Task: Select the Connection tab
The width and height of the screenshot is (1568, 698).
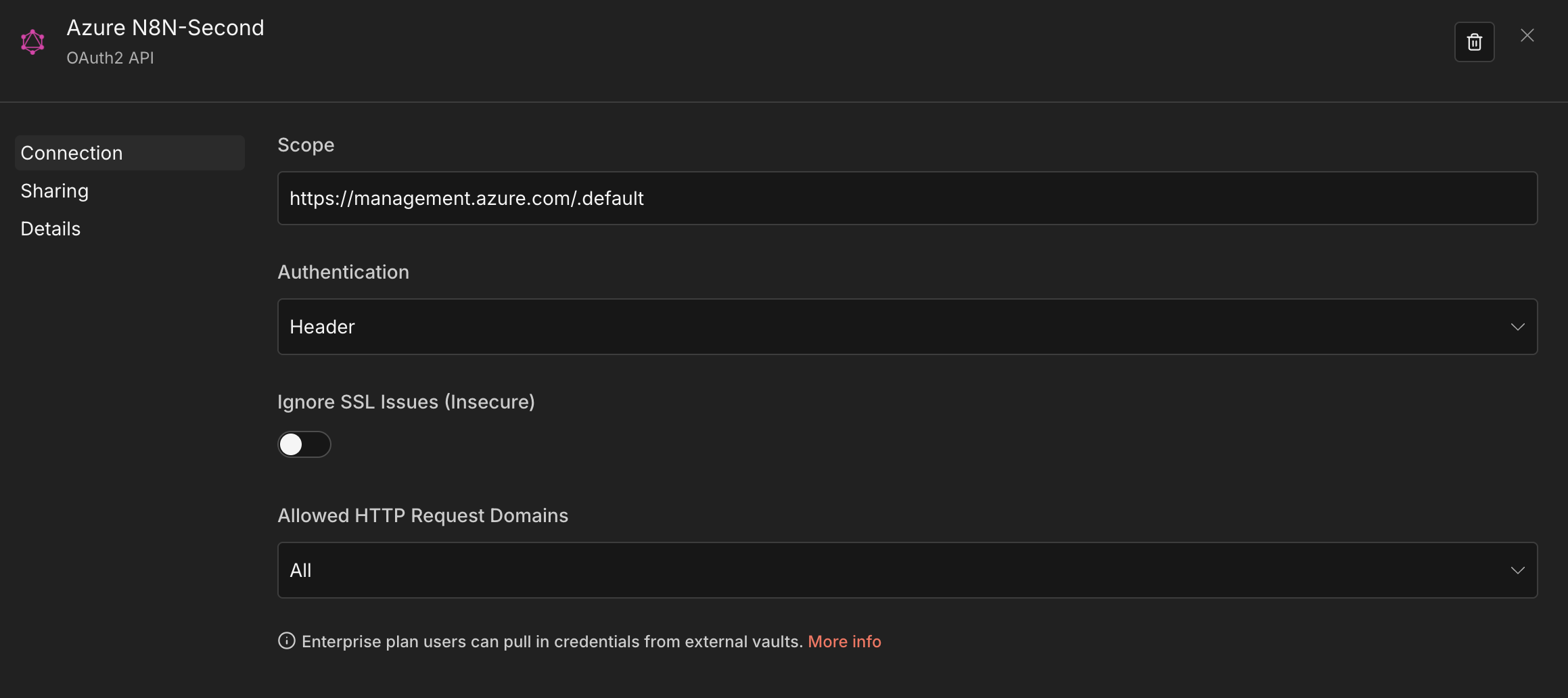Action: (72, 153)
